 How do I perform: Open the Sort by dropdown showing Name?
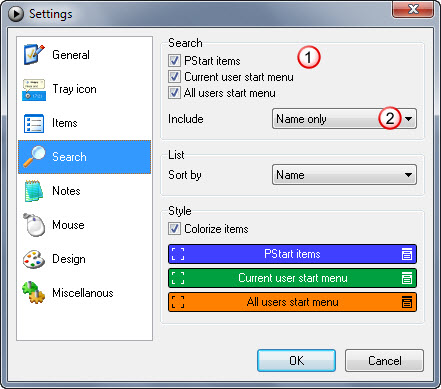pos(344,175)
